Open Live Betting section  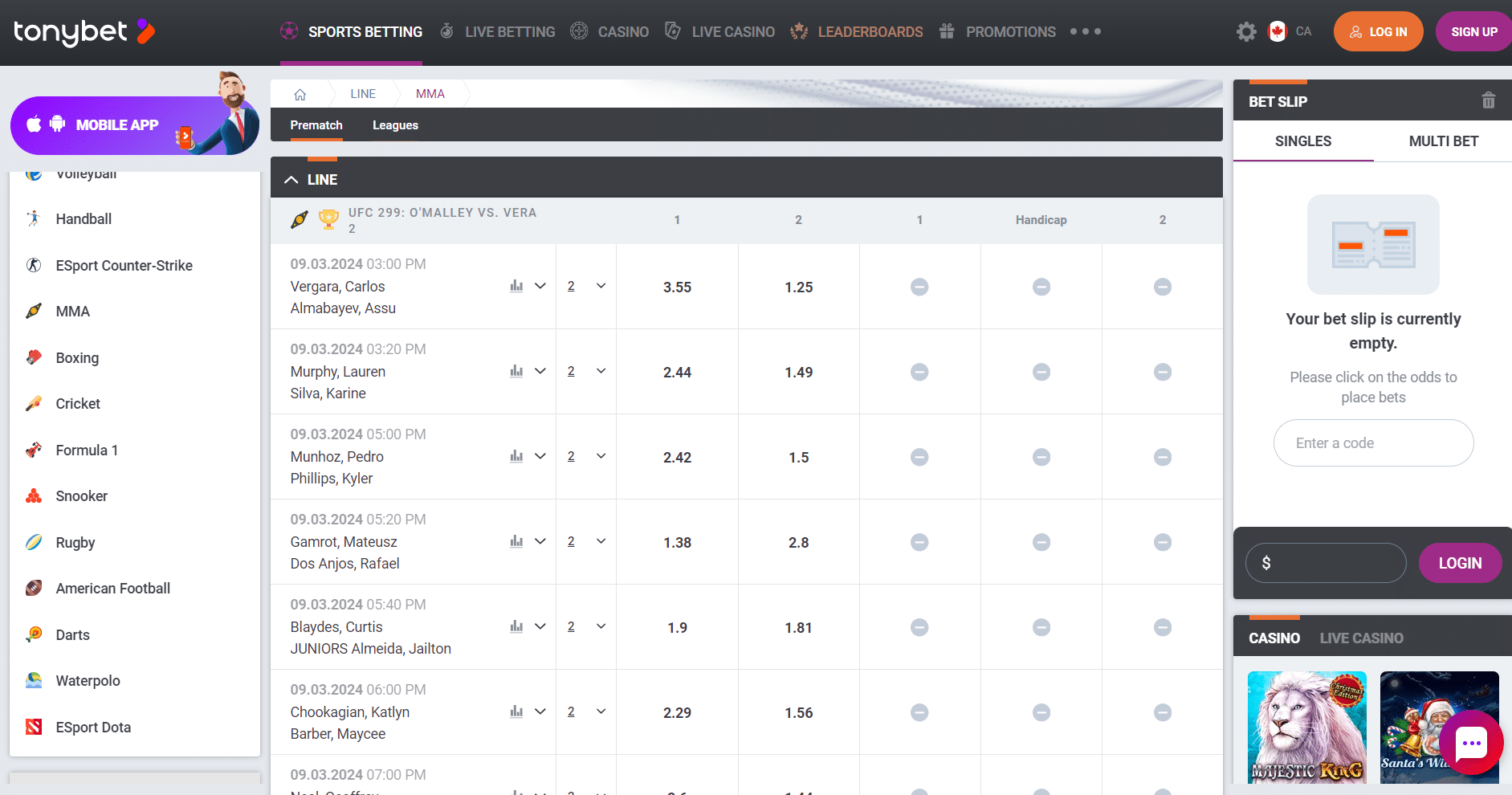pos(497,32)
